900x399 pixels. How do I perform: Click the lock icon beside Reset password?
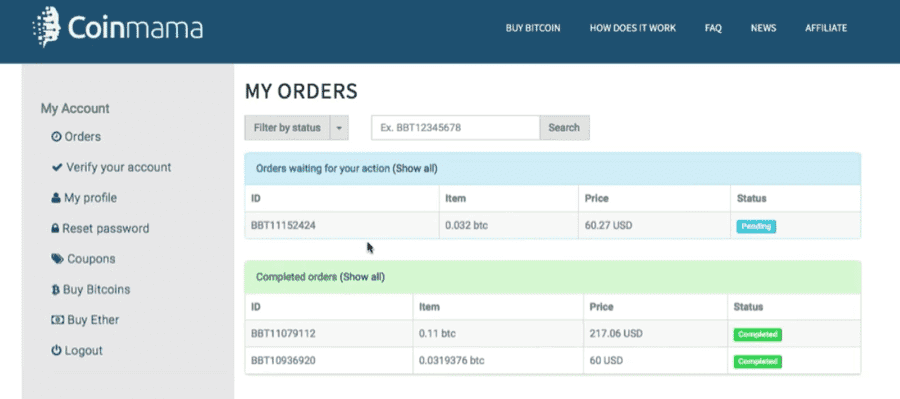(x=55, y=228)
